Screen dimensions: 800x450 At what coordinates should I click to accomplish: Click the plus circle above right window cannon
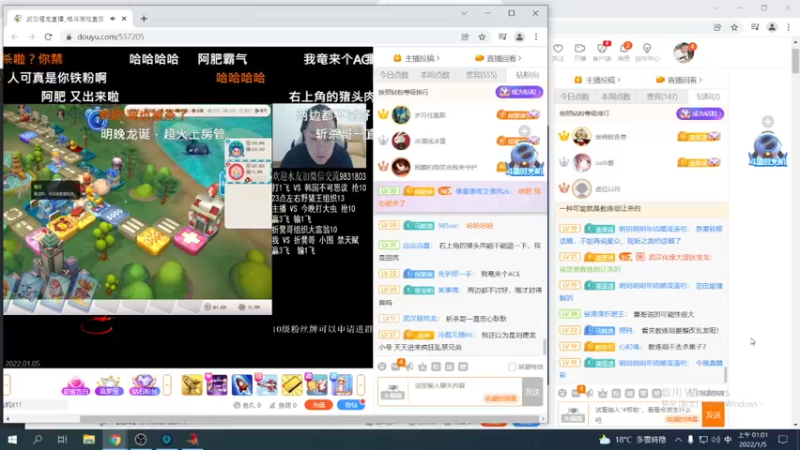coord(767,121)
